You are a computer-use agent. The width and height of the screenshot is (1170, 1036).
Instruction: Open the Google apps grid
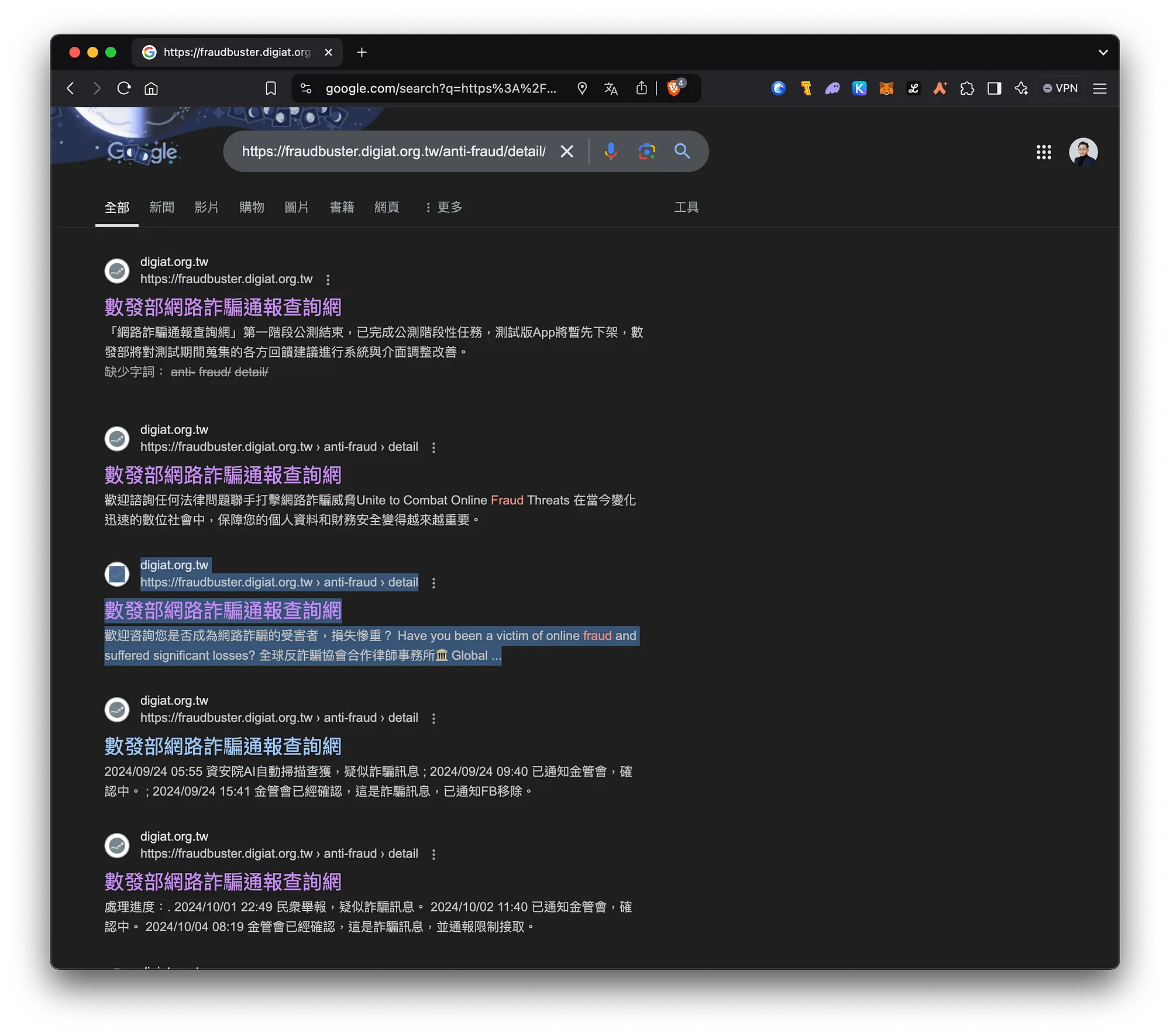pos(1044,152)
